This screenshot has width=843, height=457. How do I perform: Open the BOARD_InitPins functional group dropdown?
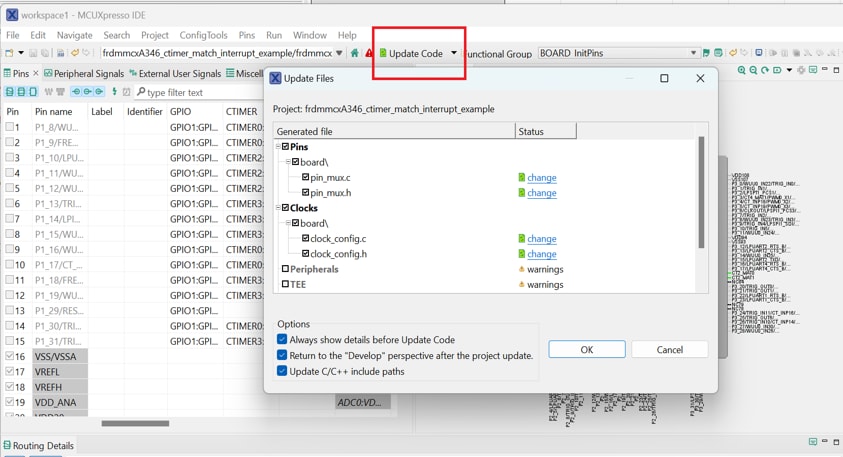click(x=693, y=53)
